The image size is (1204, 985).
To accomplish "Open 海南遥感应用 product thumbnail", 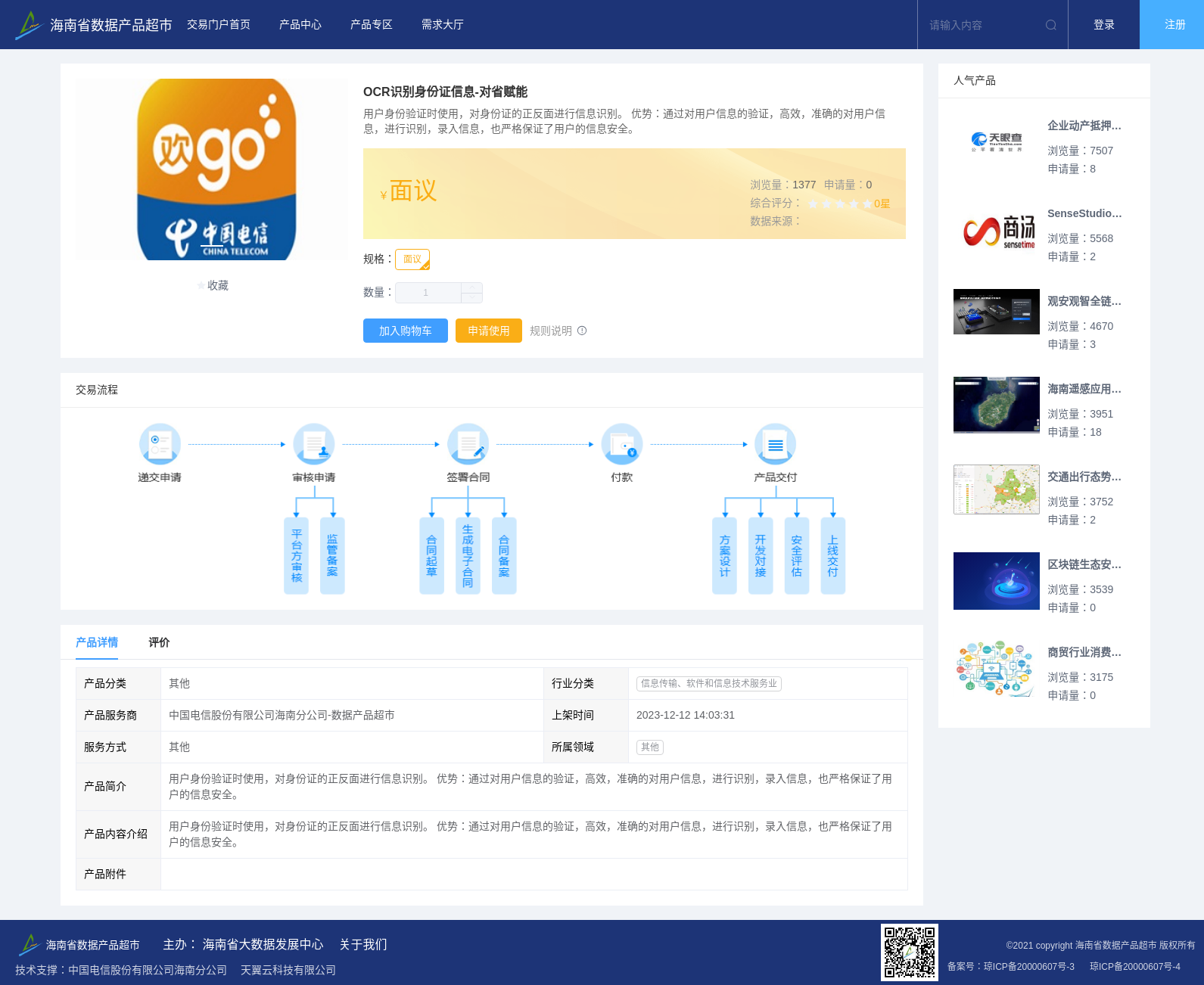I will click(997, 405).
